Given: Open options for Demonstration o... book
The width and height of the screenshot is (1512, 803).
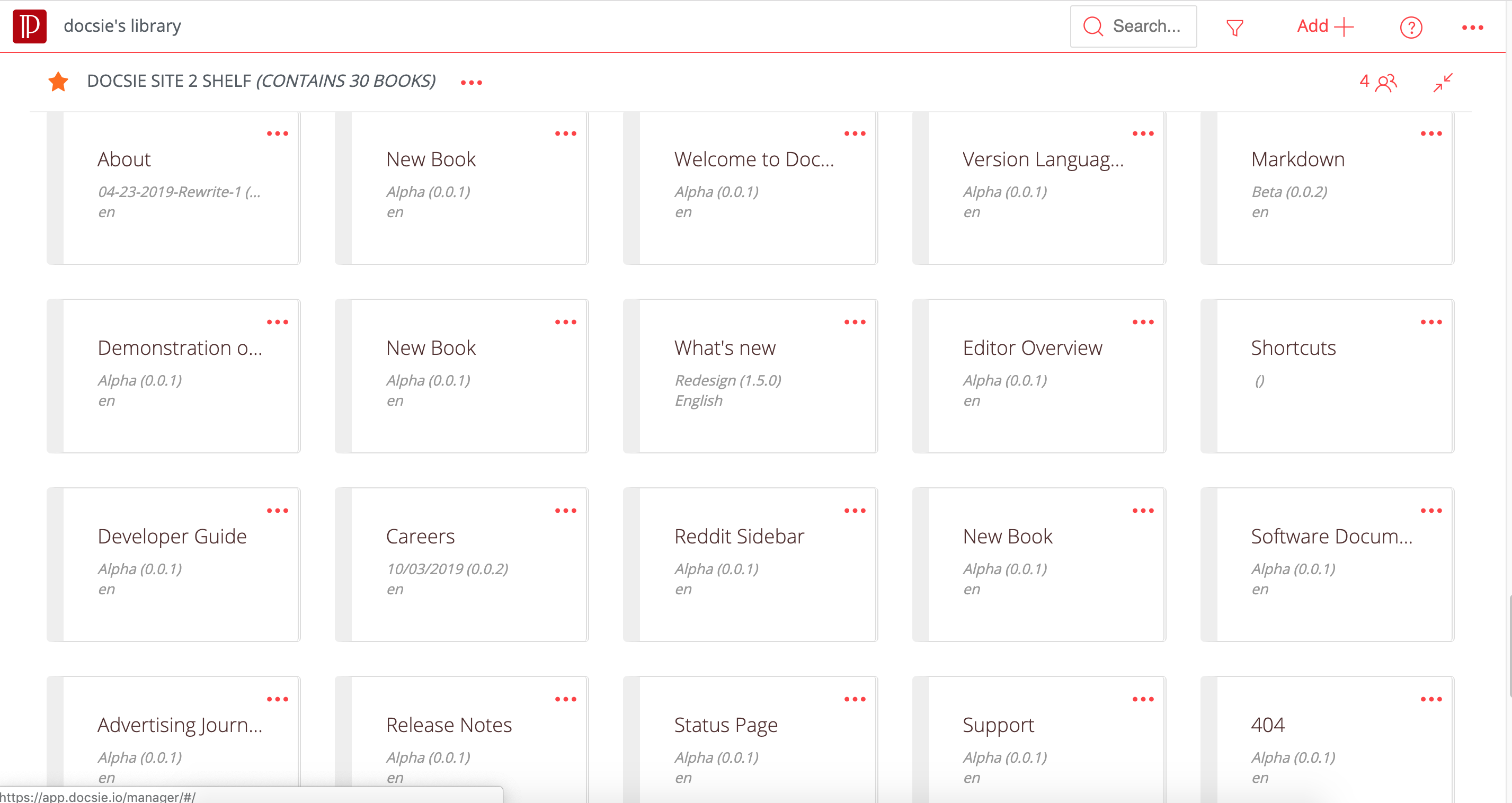Looking at the screenshot, I should (278, 322).
